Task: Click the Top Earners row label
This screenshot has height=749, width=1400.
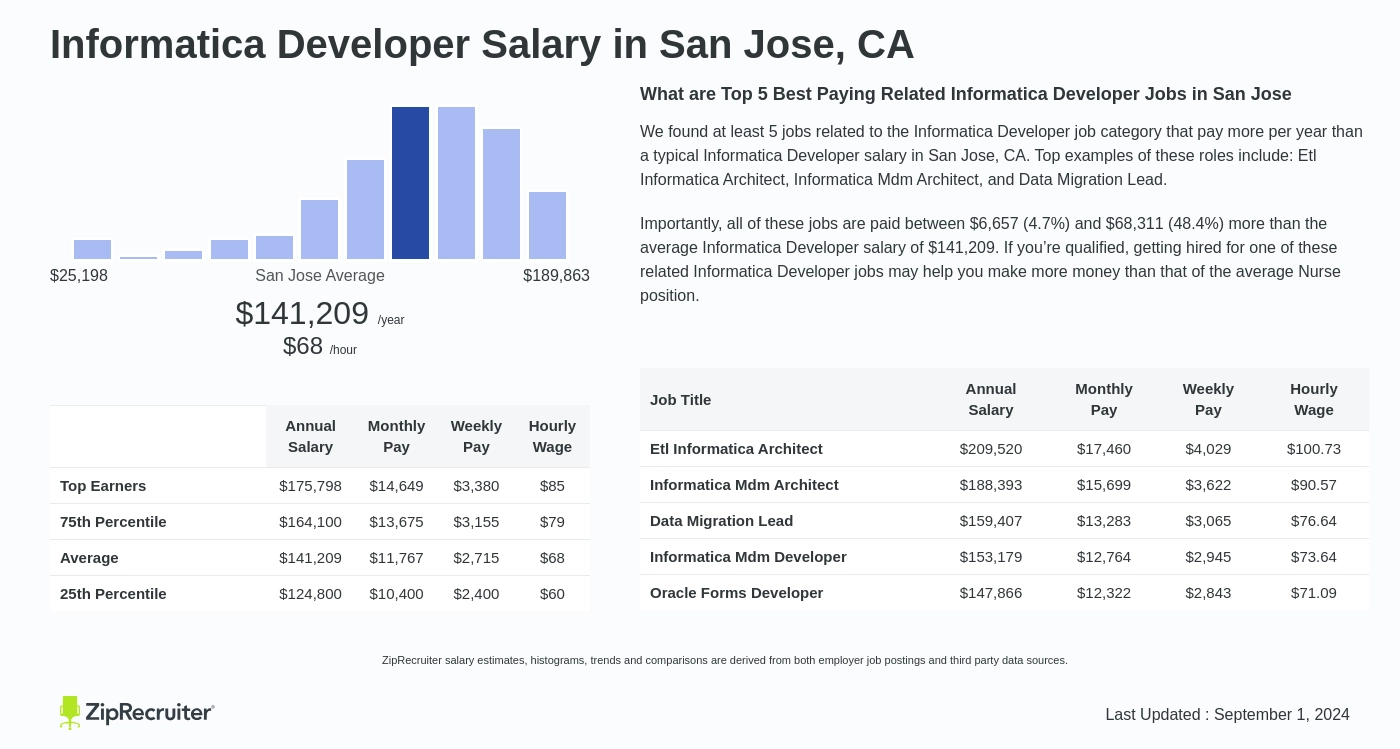Action: [x=103, y=485]
